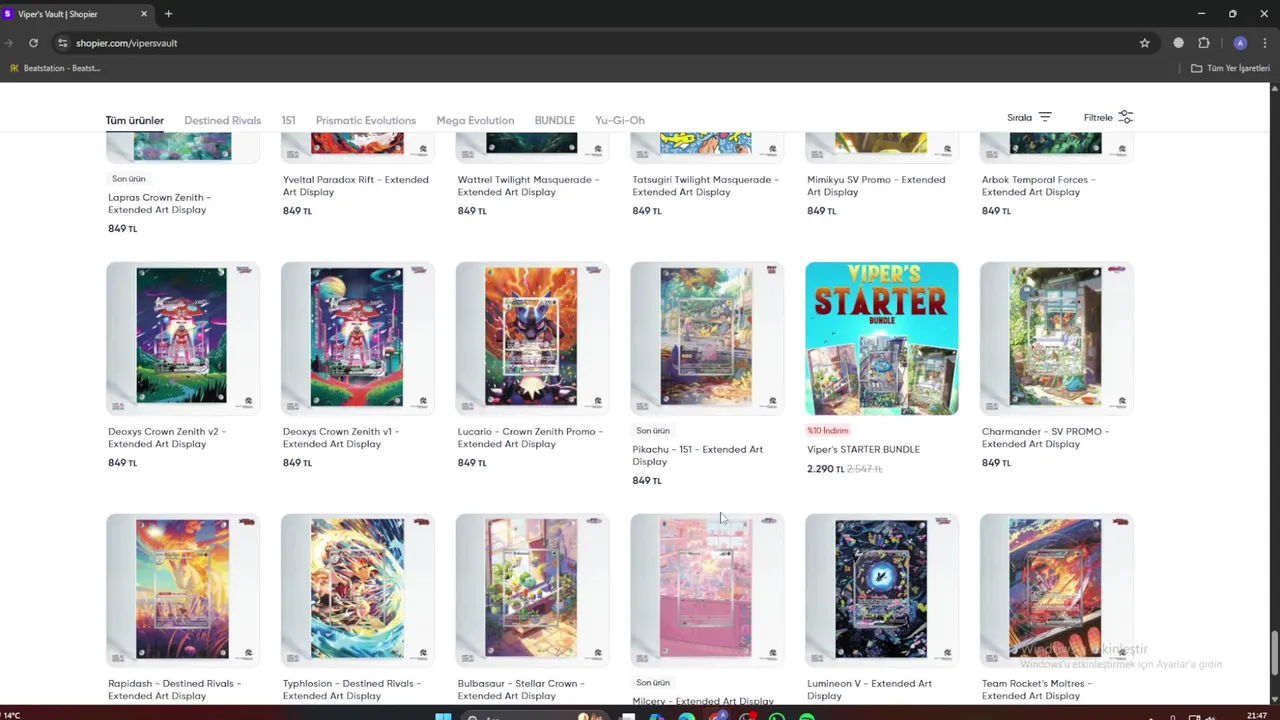This screenshot has height=720, width=1280.
Task: Click the round extension icon next to the star
Action: click(x=1178, y=43)
